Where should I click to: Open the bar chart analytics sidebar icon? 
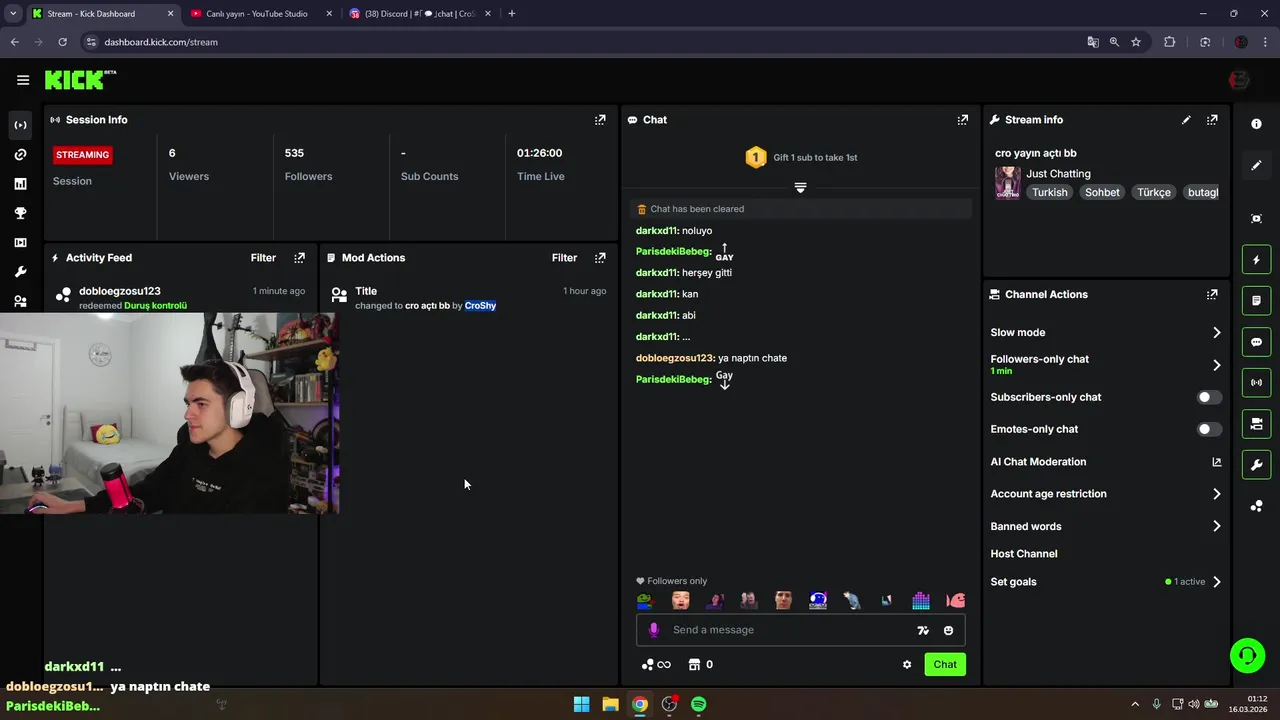coord(20,184)
